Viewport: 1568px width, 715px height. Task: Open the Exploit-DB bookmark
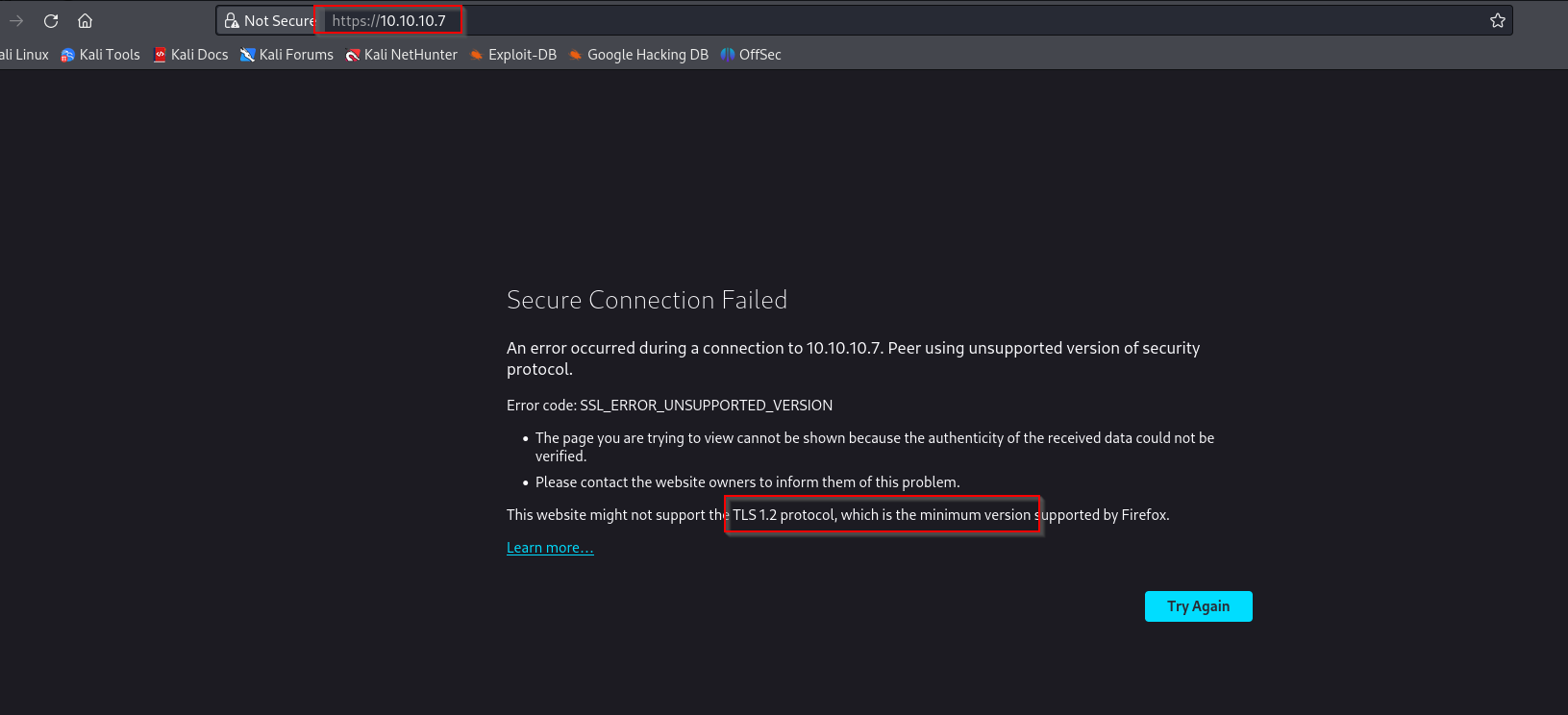click(513, 55)
